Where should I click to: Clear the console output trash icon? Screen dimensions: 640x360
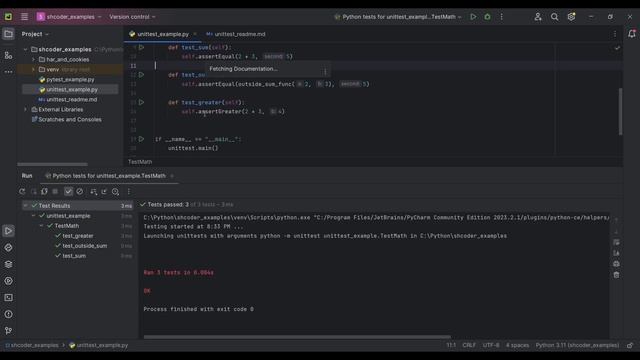point(616,275)
